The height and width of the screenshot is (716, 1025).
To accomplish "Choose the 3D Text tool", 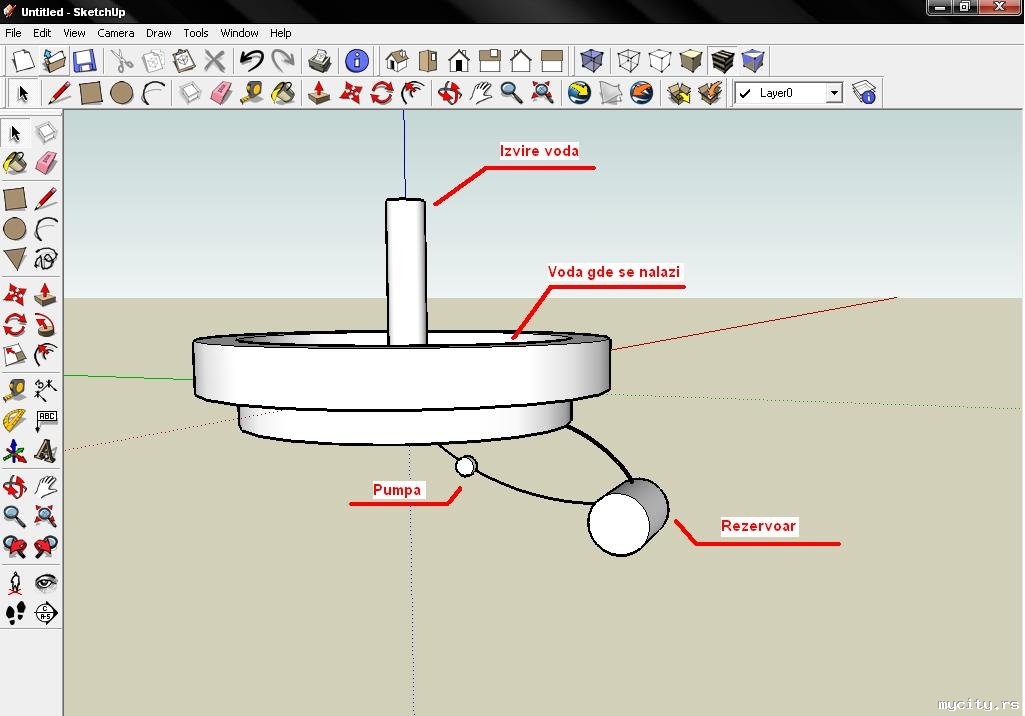I will pyautogui.click(x=45, y=451).
